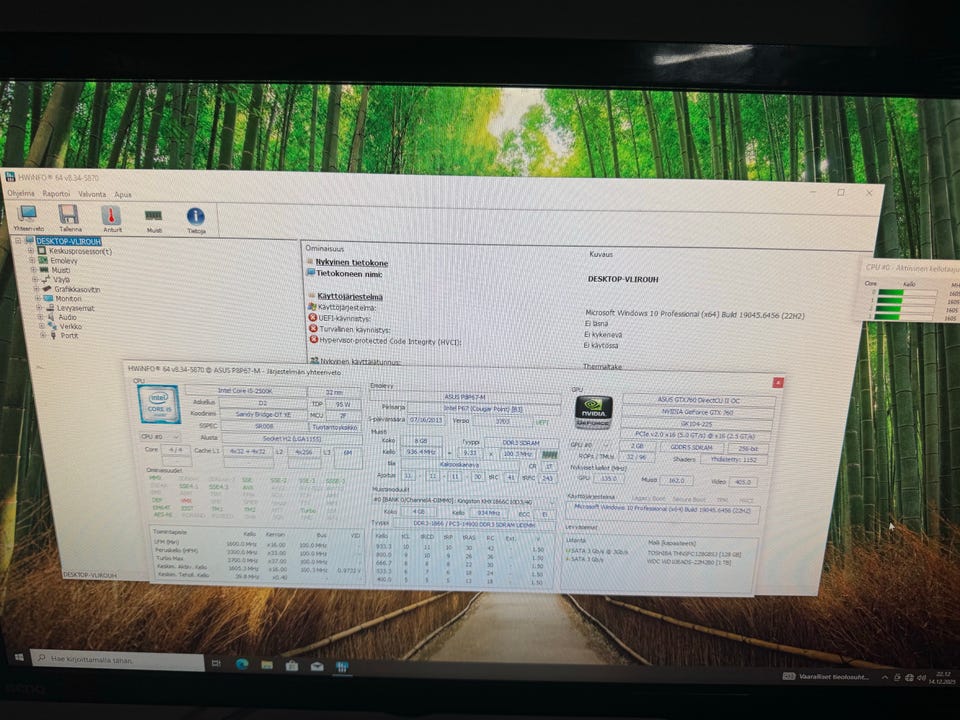
Task: Select the DESKTOP-VLIROUH tree item
Action: 68,241
